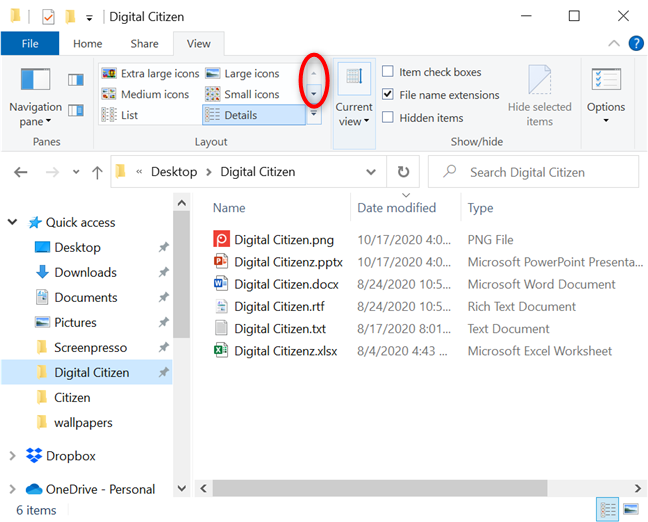Switch to the Share tab
The image size is (648, 522).
click(x=144, y=43)
